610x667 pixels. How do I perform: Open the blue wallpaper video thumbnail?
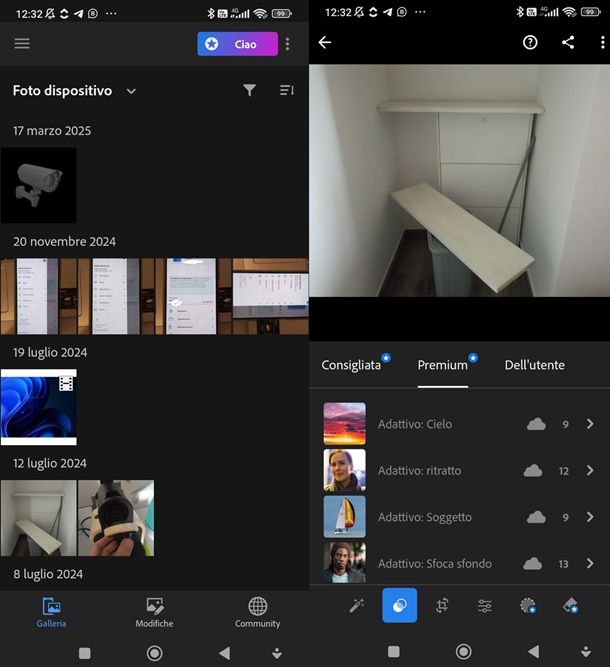[39, 407]
